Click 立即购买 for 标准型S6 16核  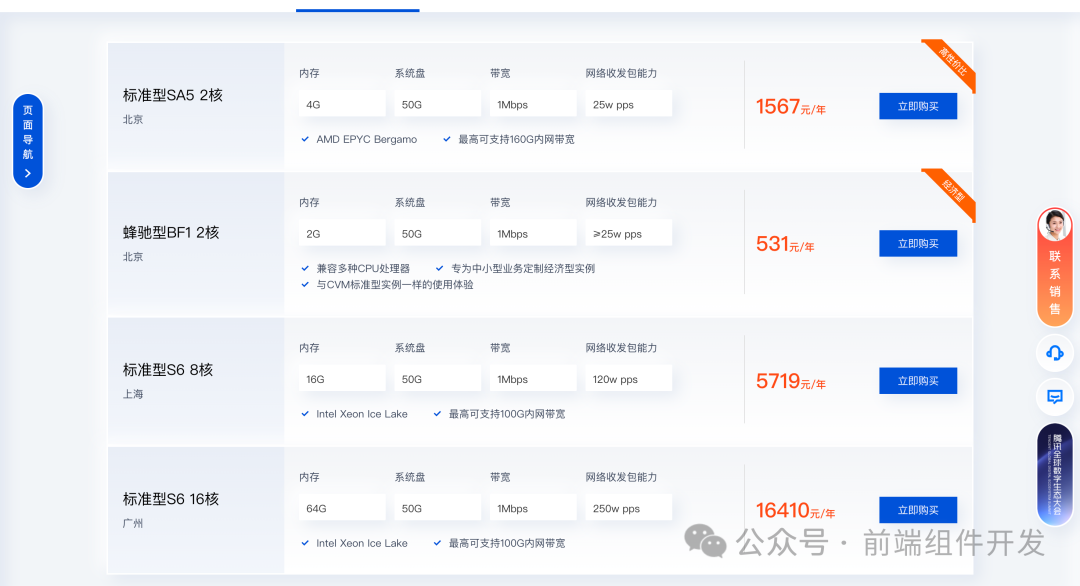[917, 509]
